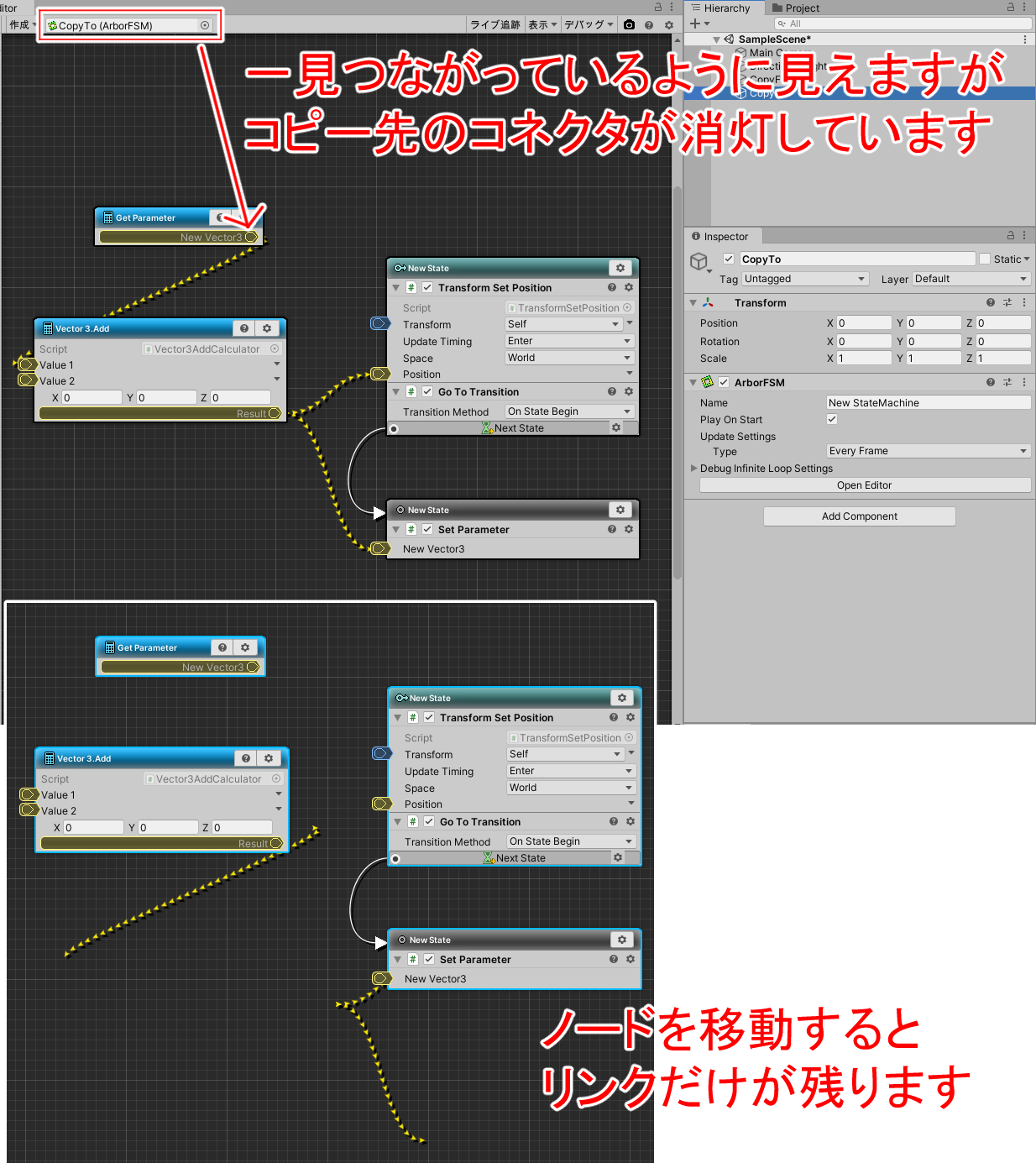Click the camera capture icon in graph toolbar

pyautogui.click(x=630, y=25)
